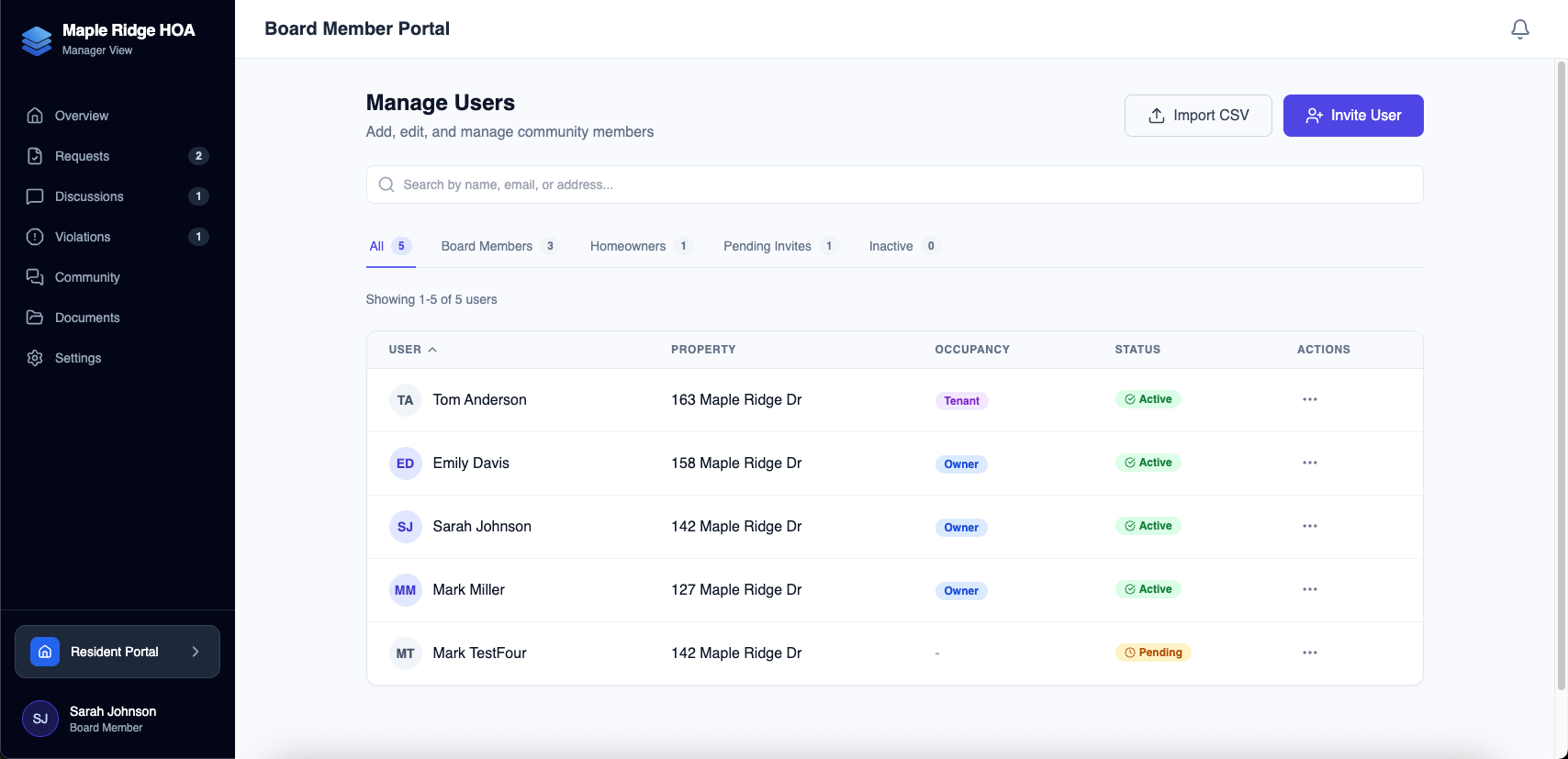Click Mark Miller's MM avatar
This screenshot has width=1568, height=759.
(405, 590)
